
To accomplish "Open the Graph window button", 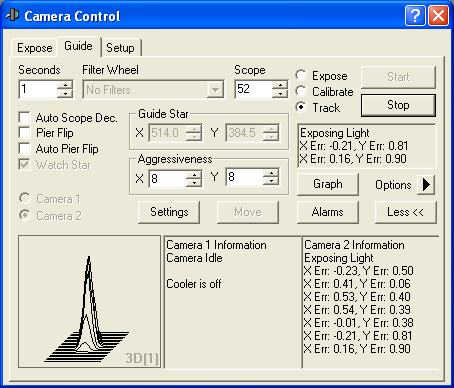I will tap(328, 184).
